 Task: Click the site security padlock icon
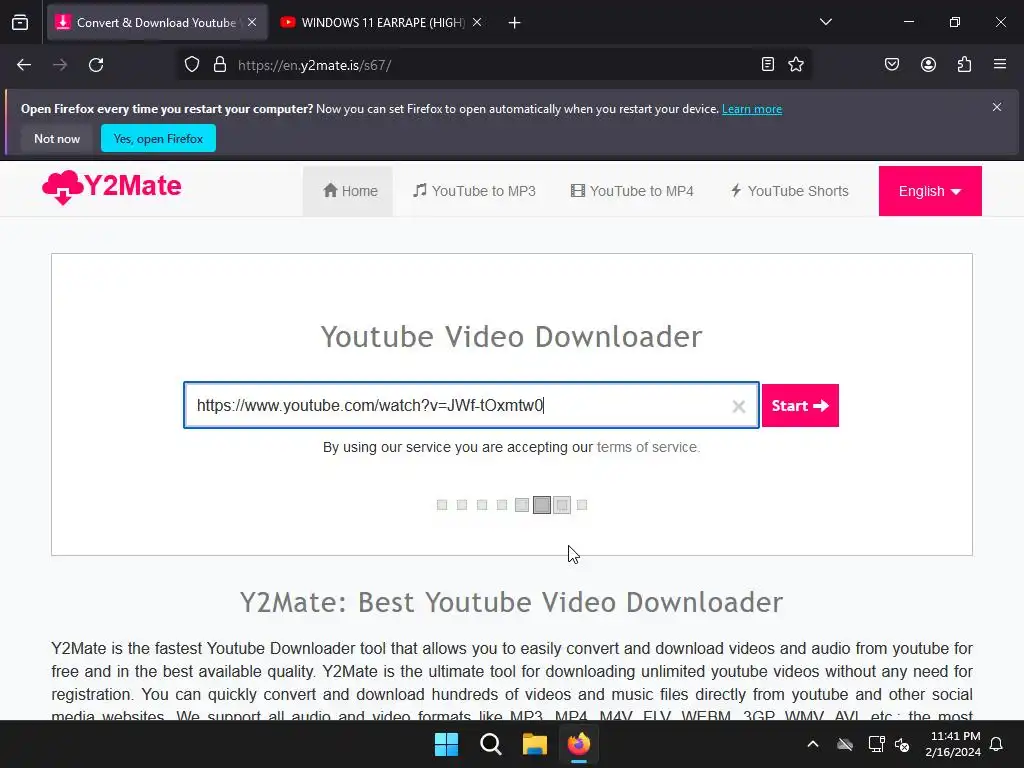point(220,65)
